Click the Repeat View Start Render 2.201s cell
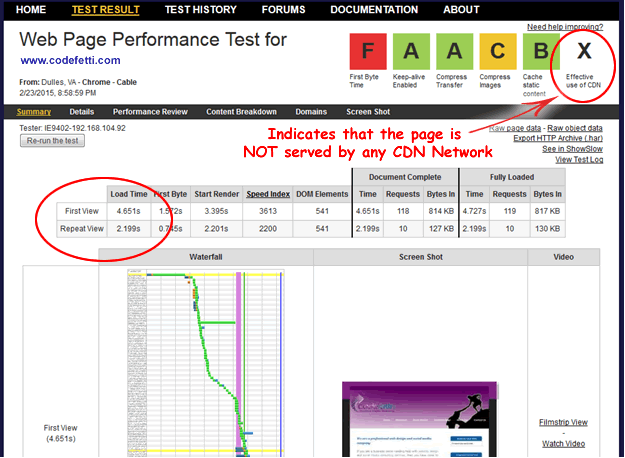The image size is (625, 458). click(216, 229)
